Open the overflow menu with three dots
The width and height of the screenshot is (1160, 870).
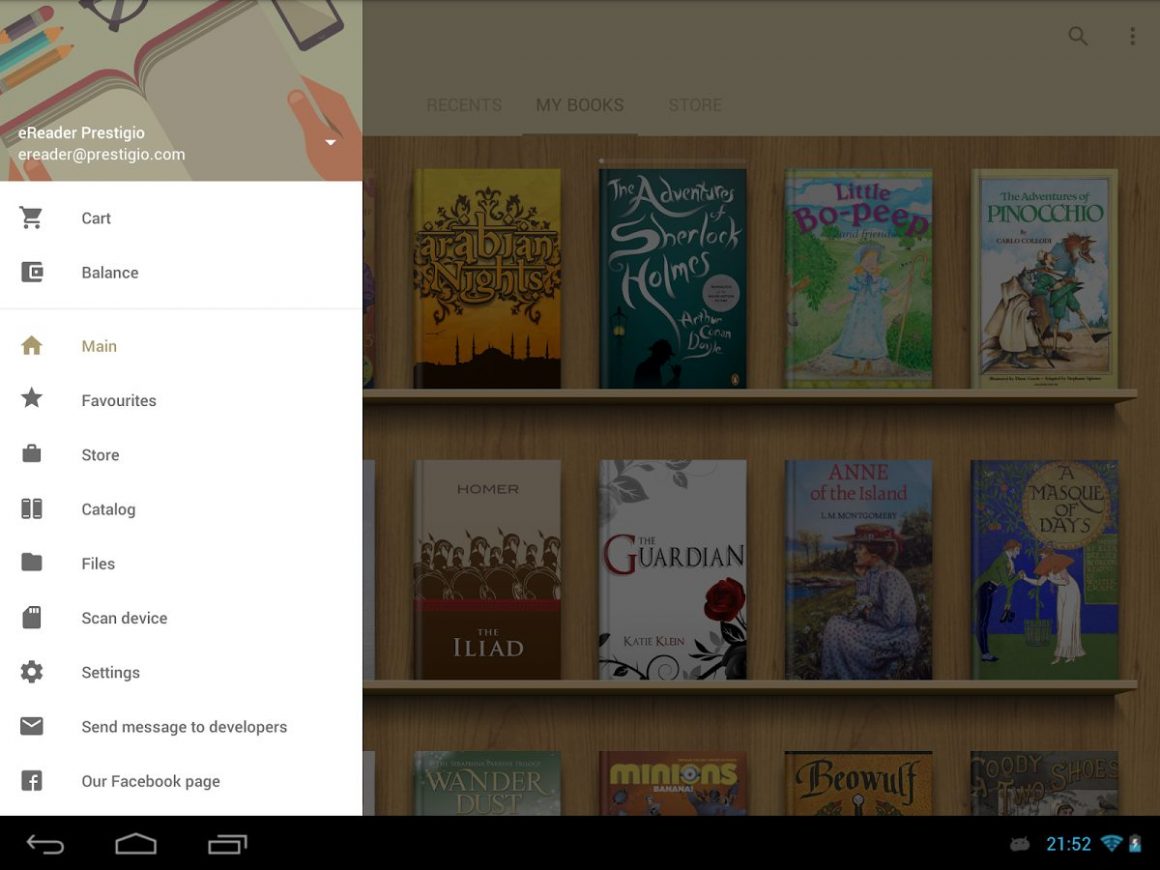click(1131, 36)
